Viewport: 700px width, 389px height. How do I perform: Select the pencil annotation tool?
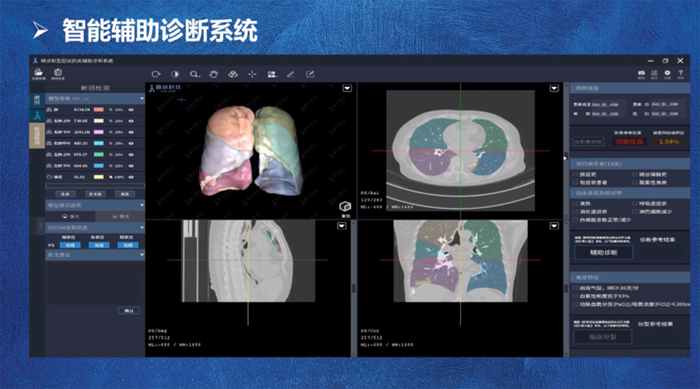291,74
